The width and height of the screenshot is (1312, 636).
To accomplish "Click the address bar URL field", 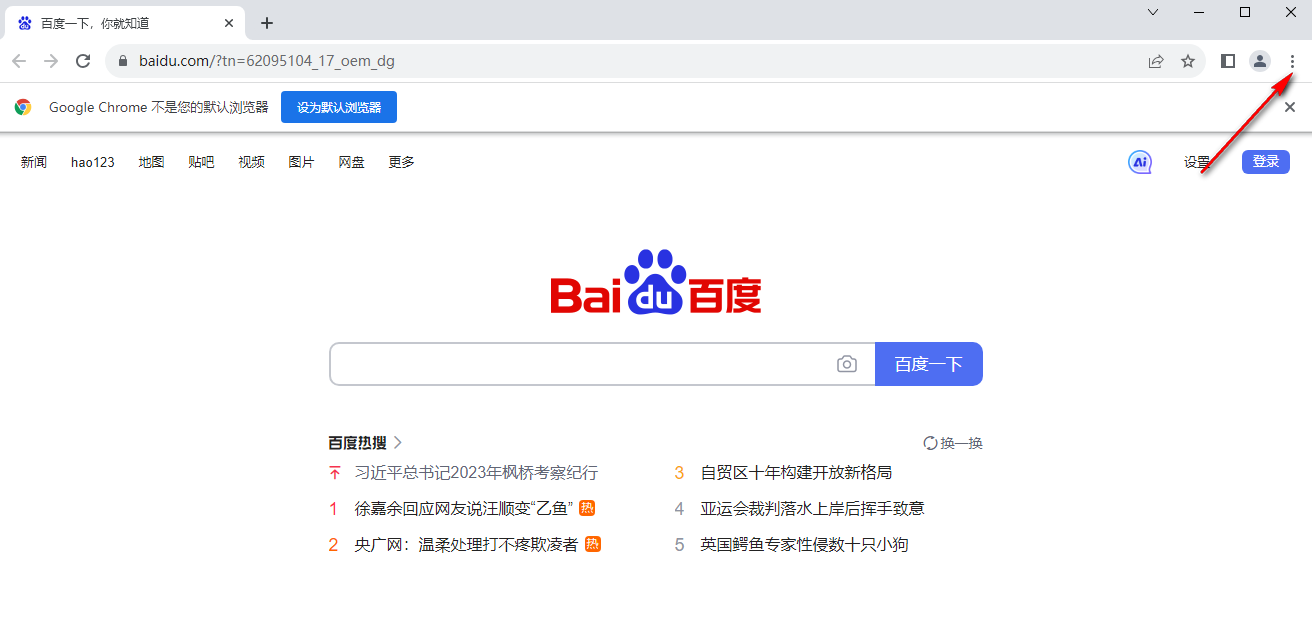I will coord(655,61).
